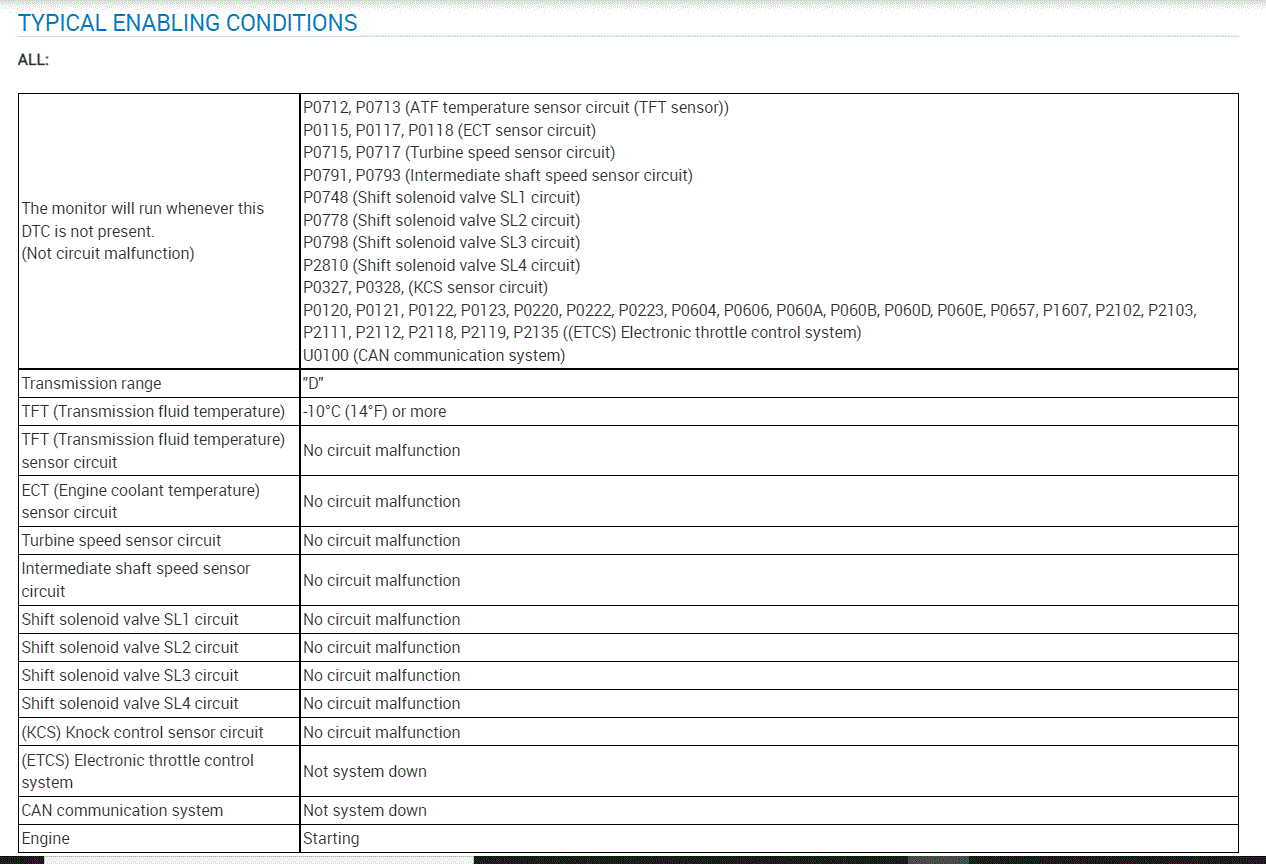Select 'No circuit malfunction' in Intermediate shaft row
The height and width of the screenshot is (864, 1266).
[382, 580]
